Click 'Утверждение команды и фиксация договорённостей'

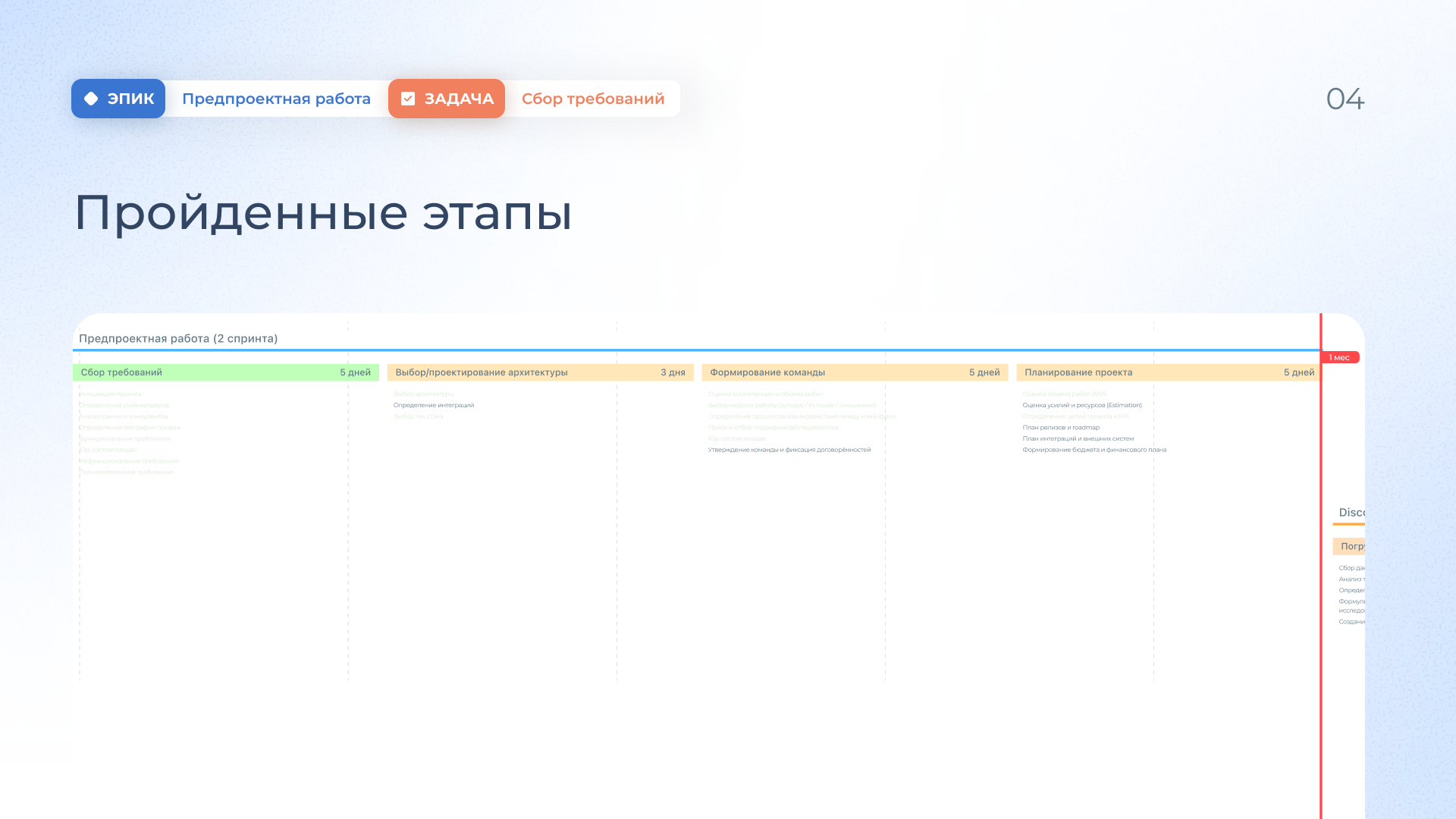click(789, 450)
